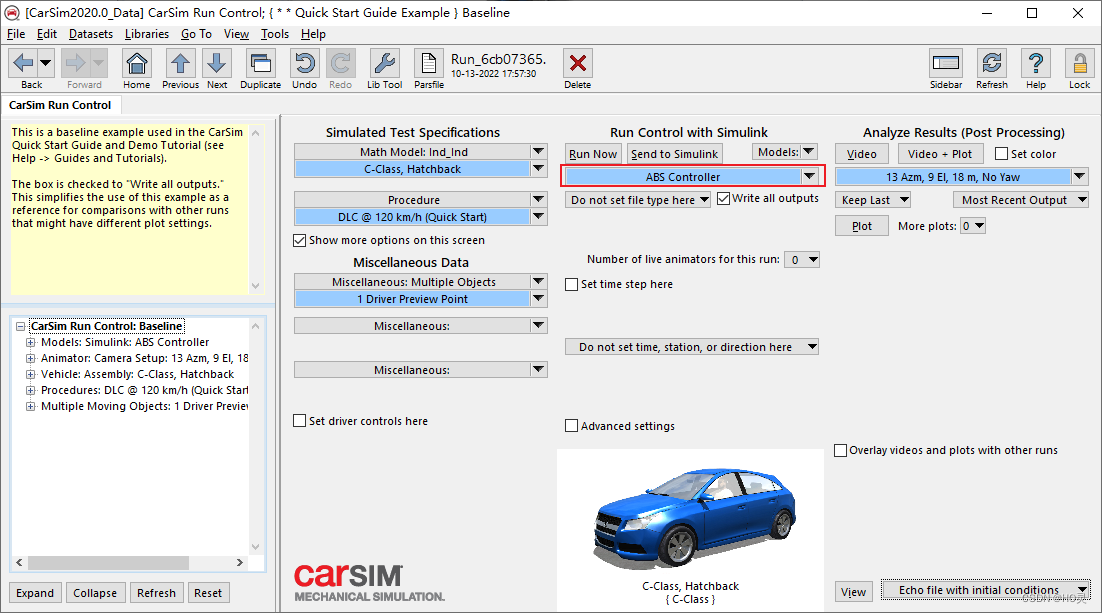This screenshot has height=613, width=1102.
Task: Click the Expand tree button
Action: (35, 593)
